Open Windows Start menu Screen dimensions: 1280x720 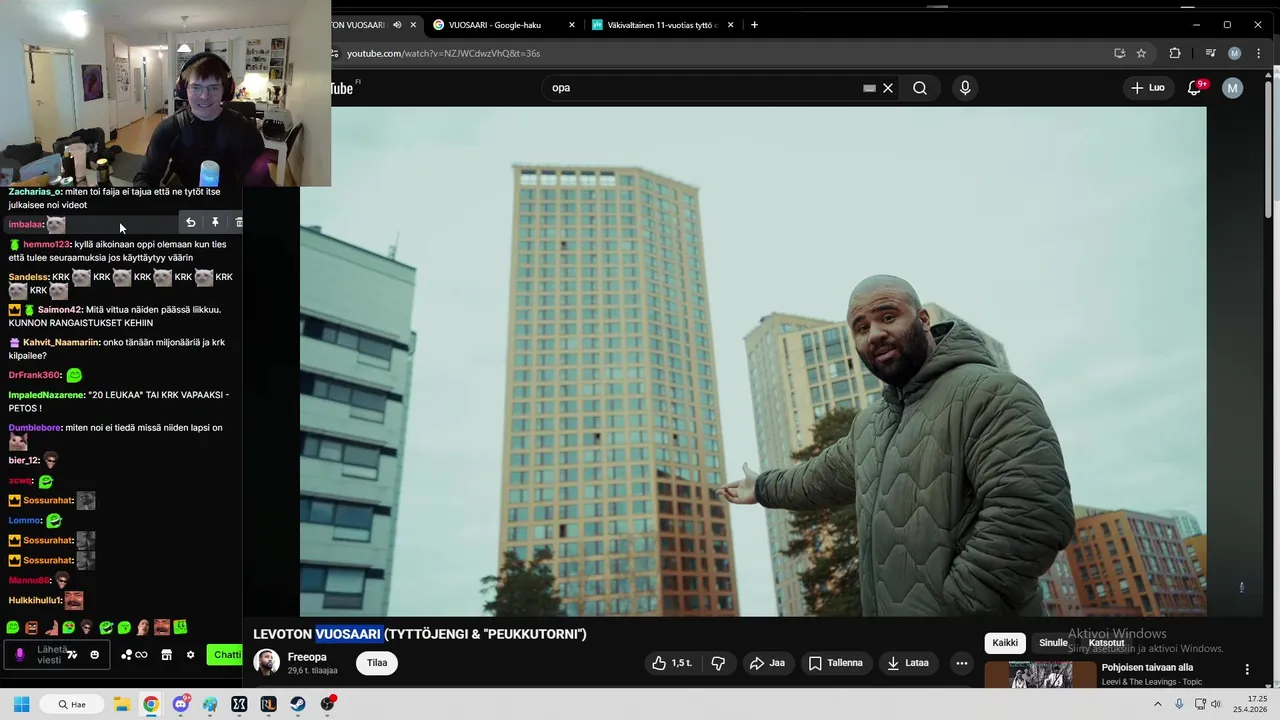tap(21, 704)
